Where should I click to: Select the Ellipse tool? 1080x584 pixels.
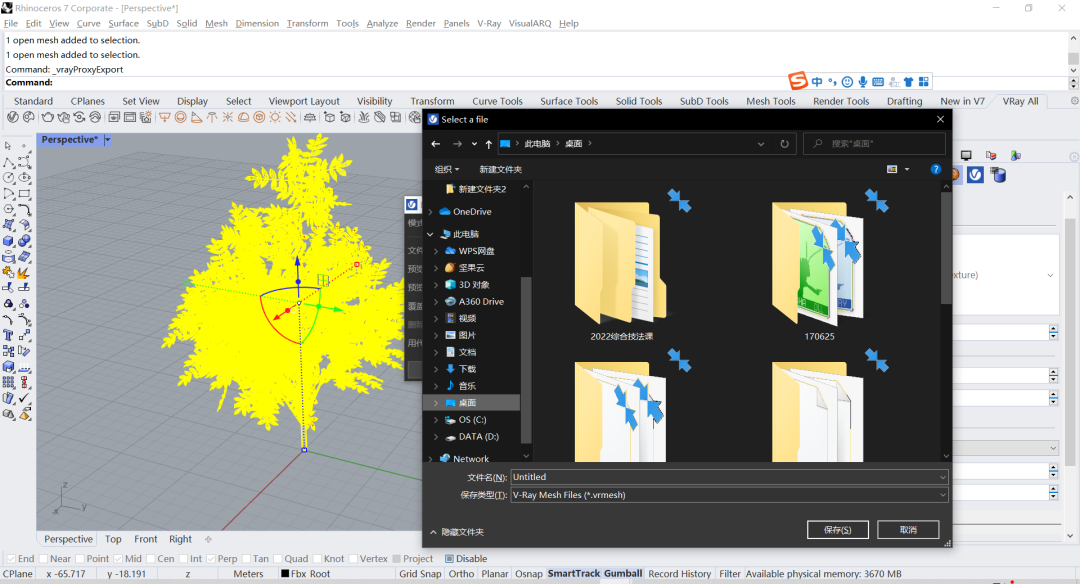click(x=24, y=177)
